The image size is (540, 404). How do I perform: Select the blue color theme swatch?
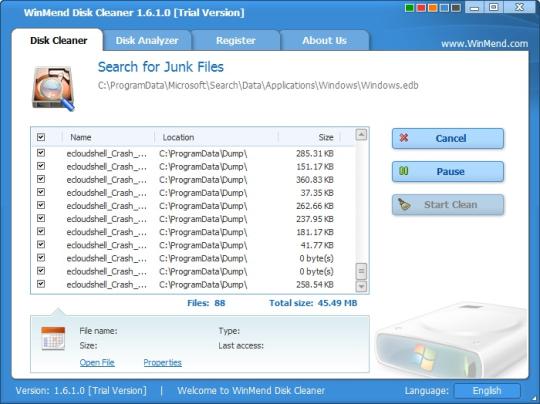[x=444, y=8]
